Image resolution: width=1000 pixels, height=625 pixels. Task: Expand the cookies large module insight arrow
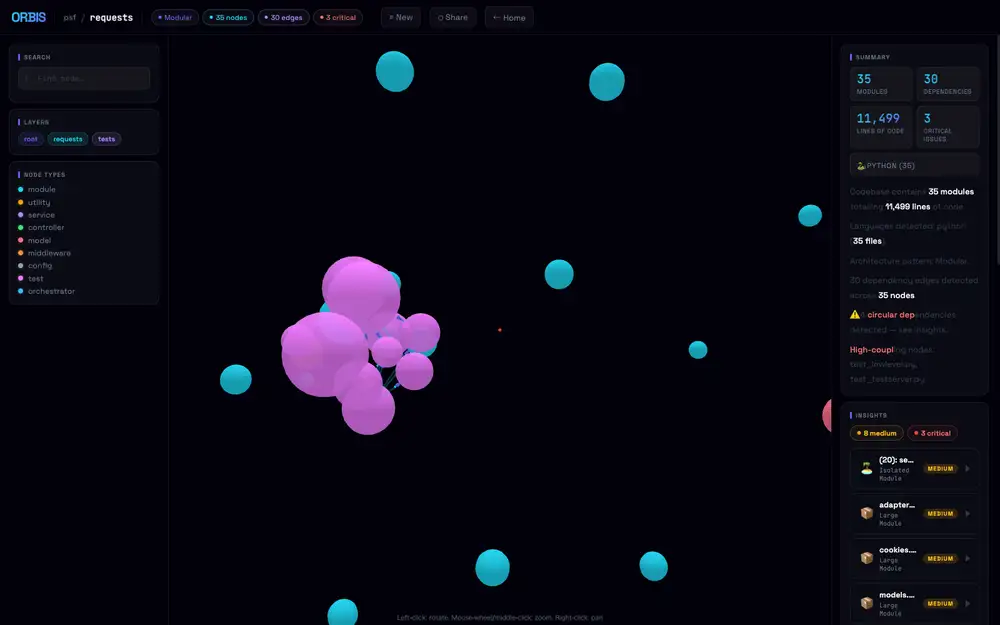point(967,558)
